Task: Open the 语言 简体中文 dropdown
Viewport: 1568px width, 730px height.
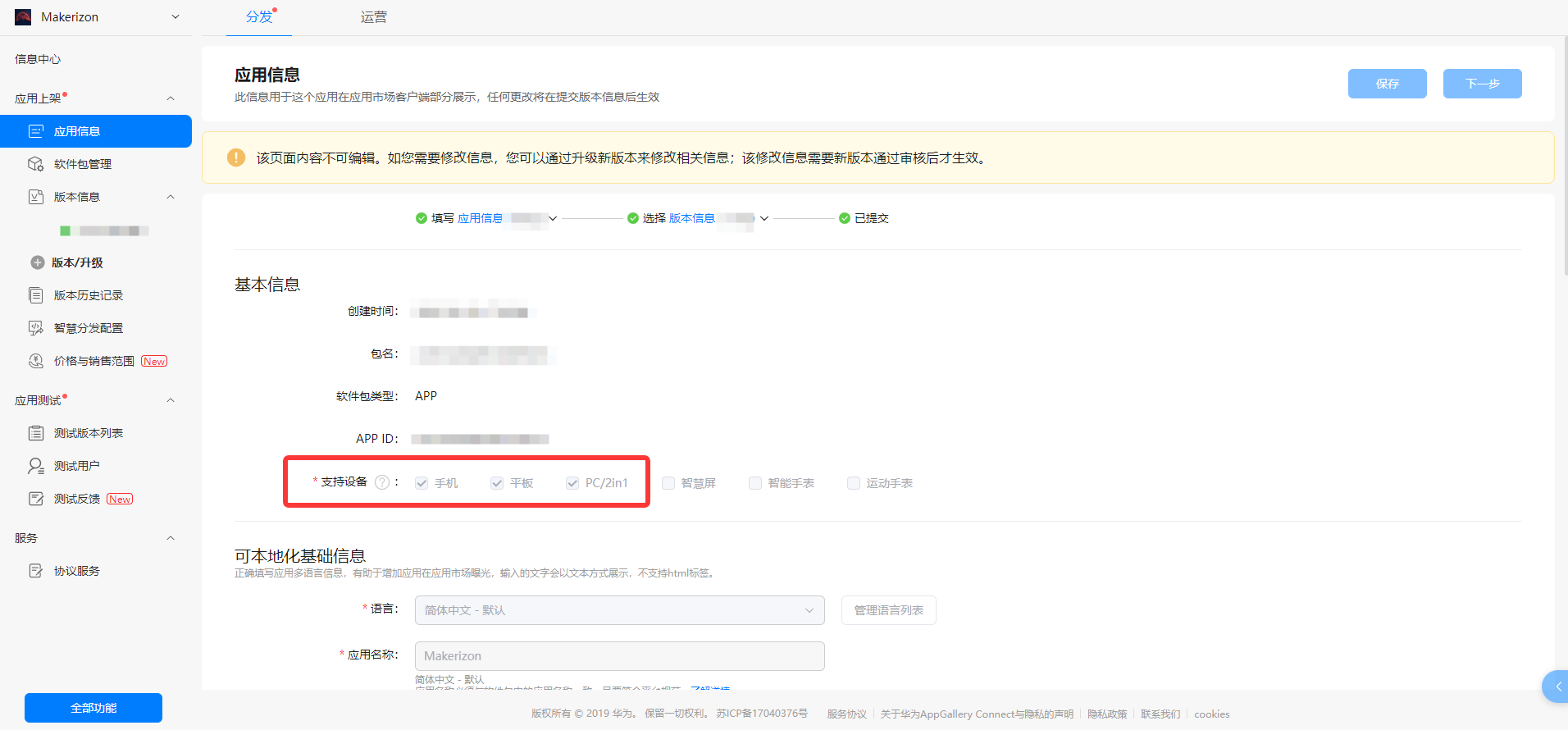Action: [620, 610]
